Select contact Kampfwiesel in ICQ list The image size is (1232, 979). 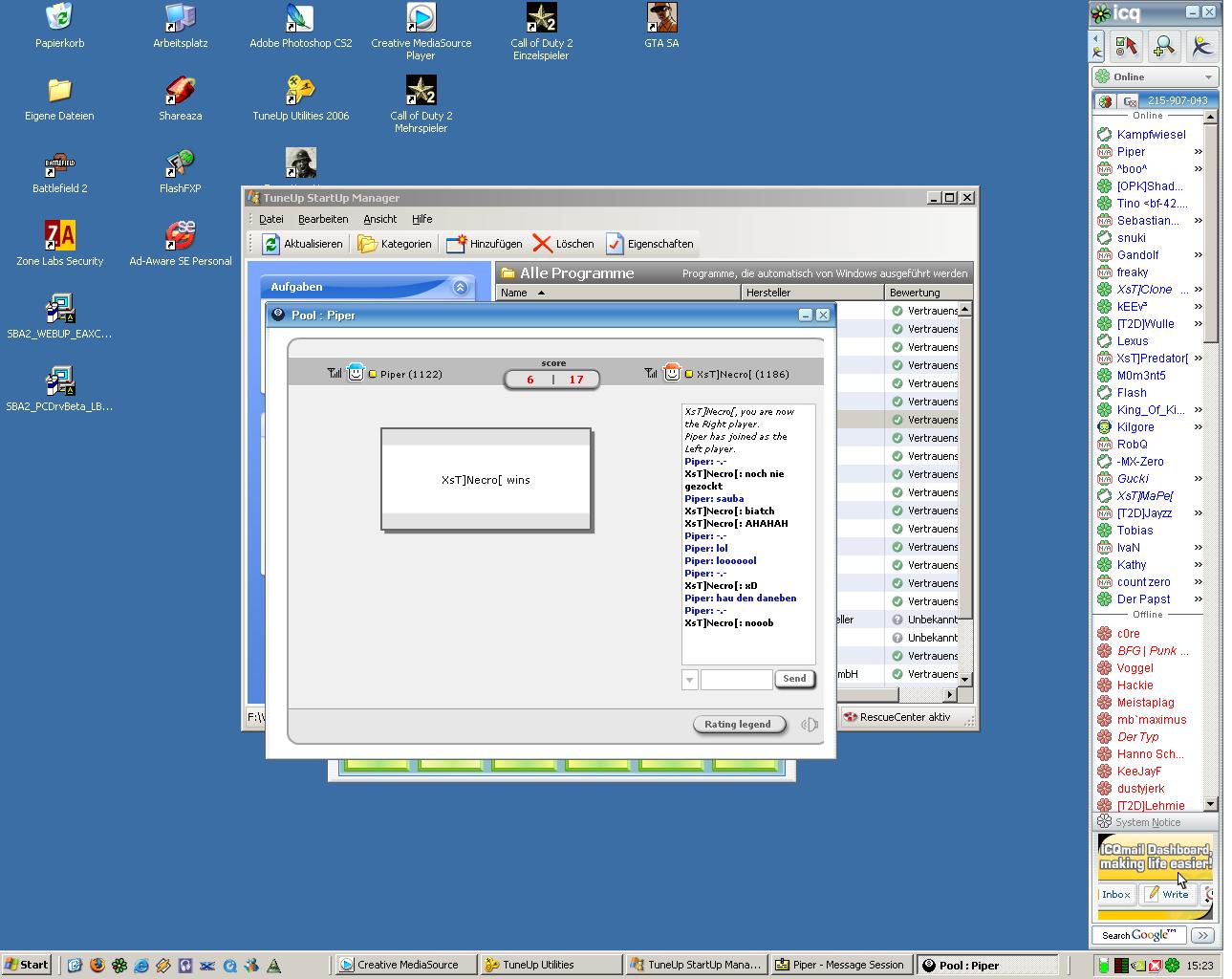pyautogui.click(x=1151, y=135)
